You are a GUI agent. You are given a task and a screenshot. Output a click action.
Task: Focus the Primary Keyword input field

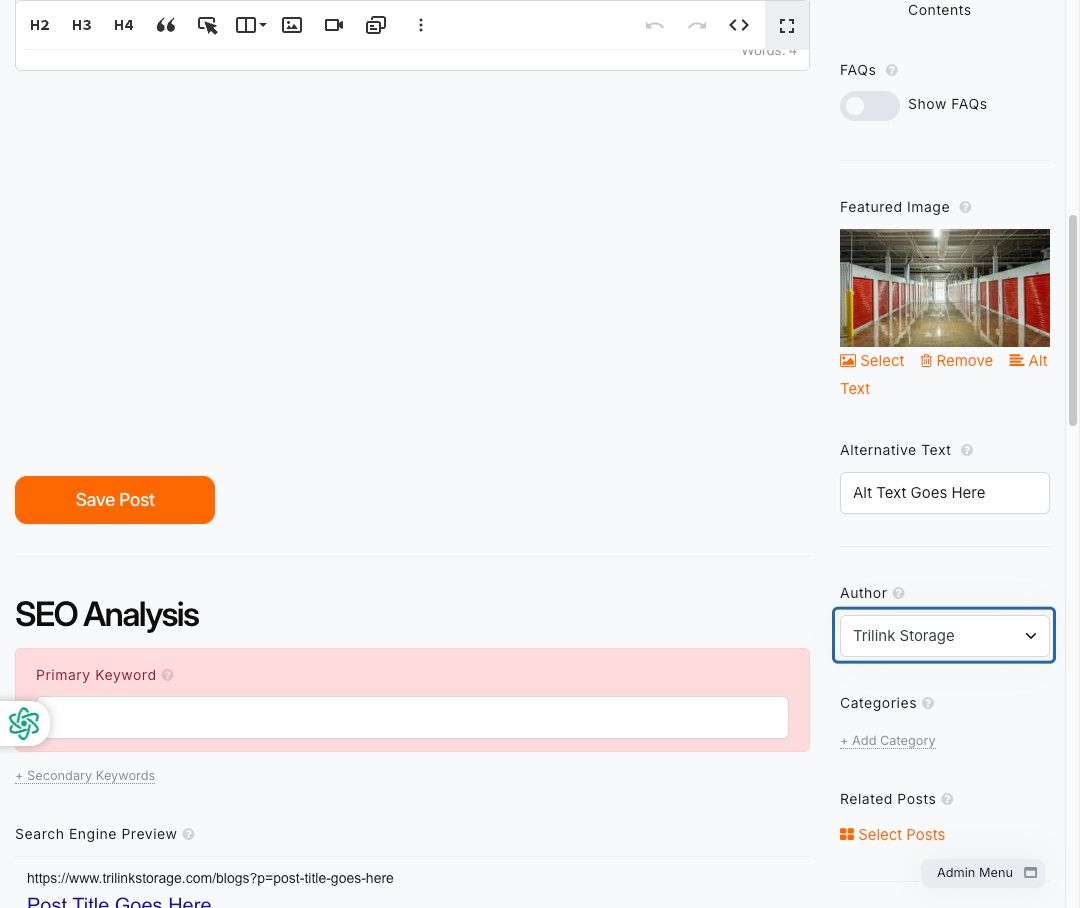pos(412,718)
